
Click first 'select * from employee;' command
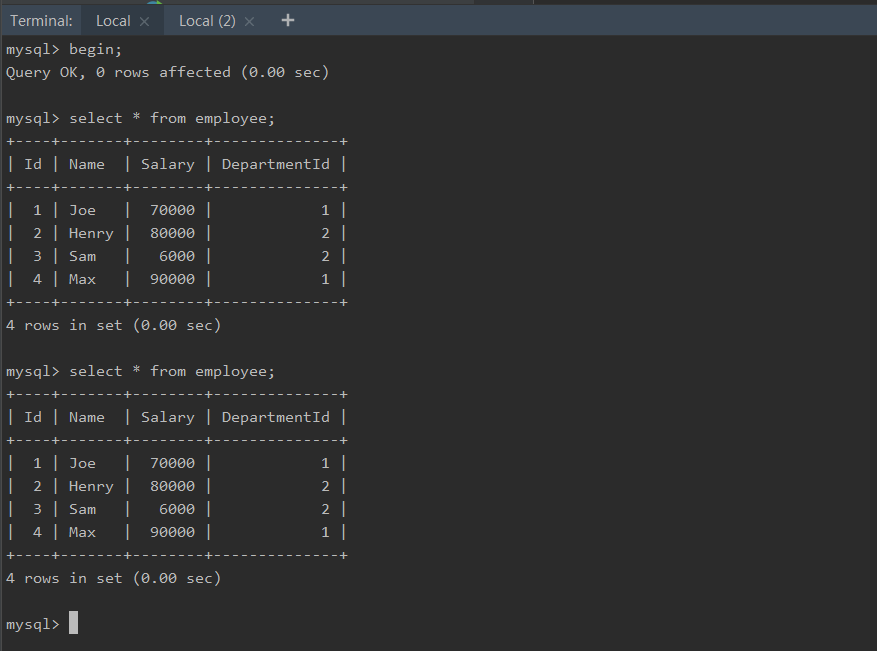point(172,119)
